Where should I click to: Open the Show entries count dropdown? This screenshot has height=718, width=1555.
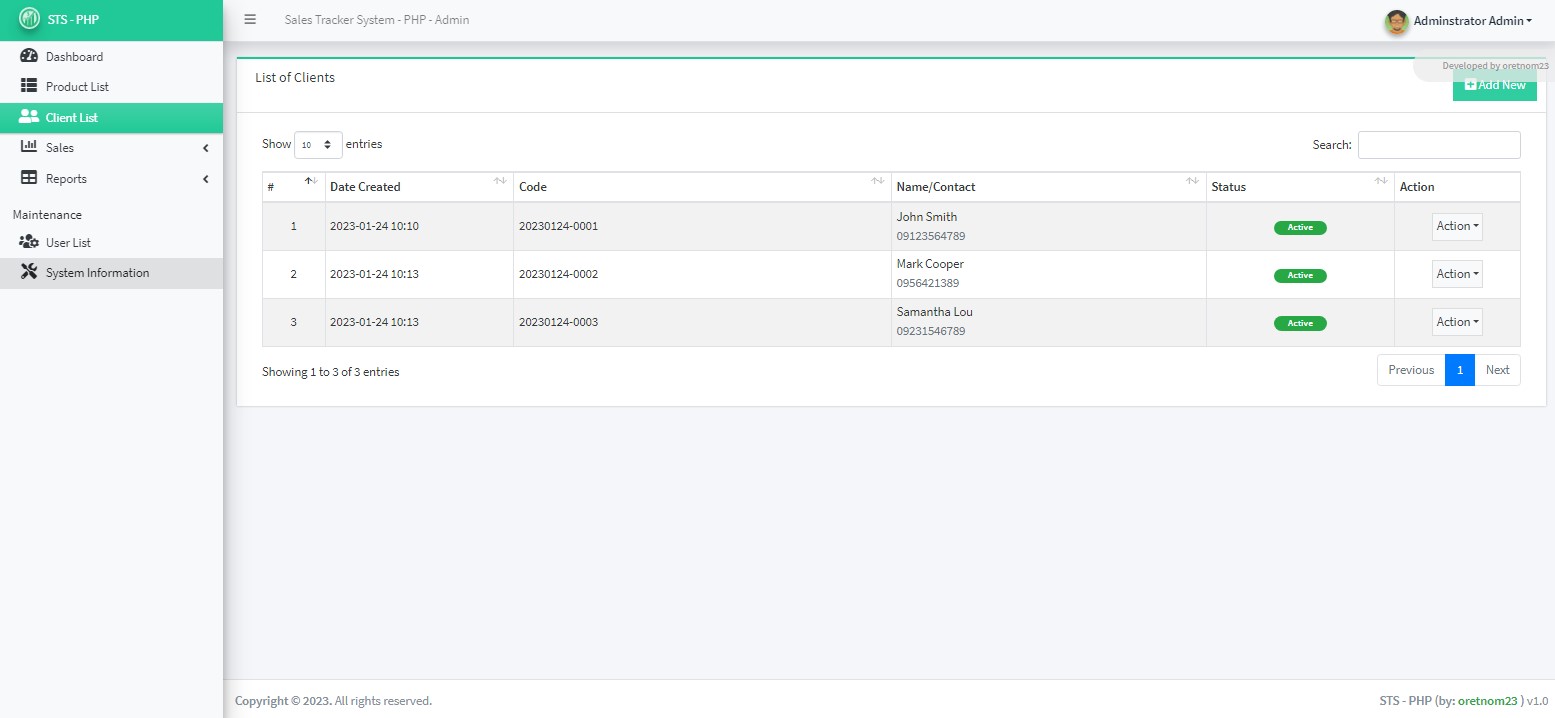318,145
